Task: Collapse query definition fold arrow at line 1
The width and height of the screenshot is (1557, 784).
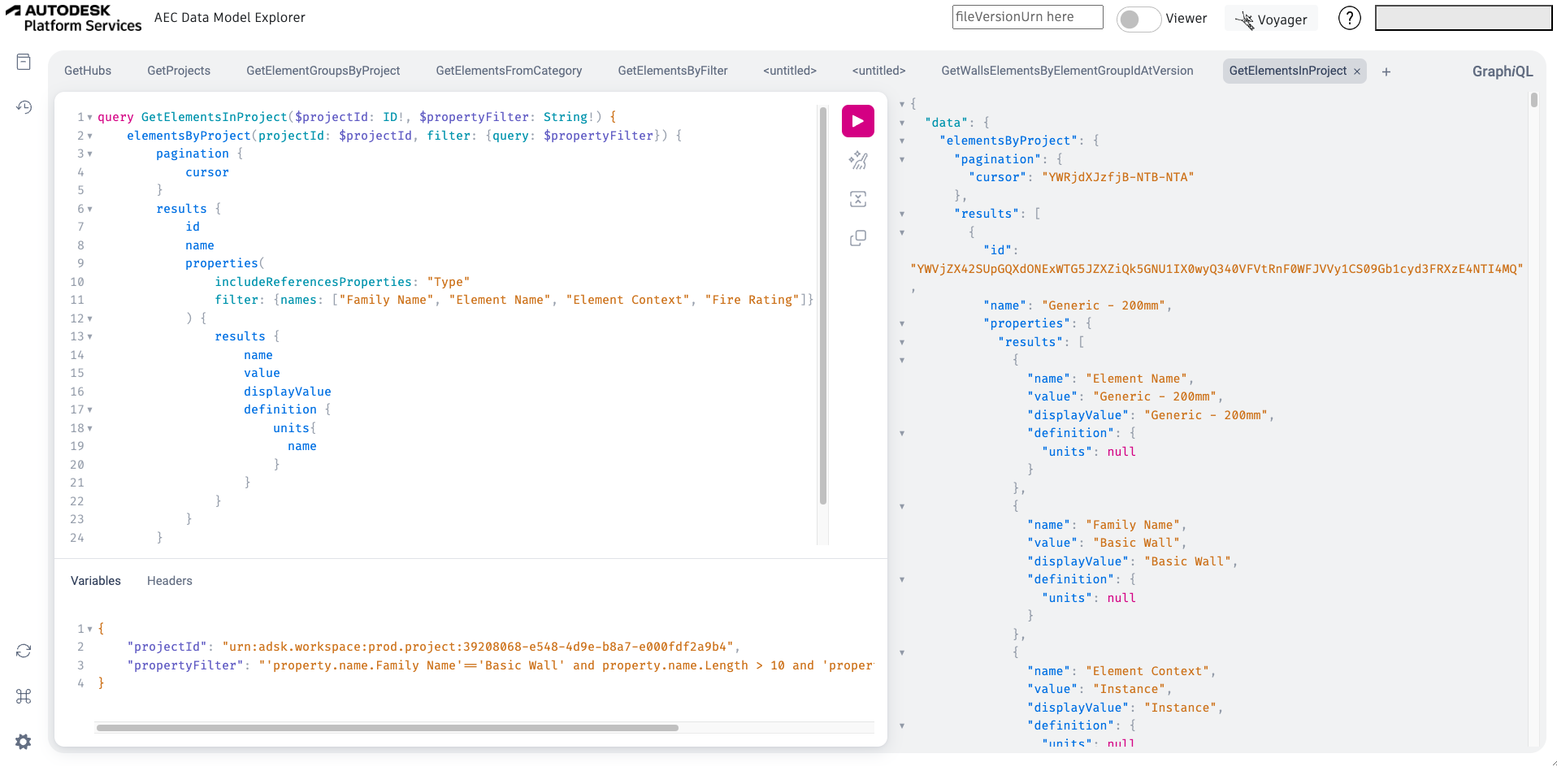Action: (89, 118)
